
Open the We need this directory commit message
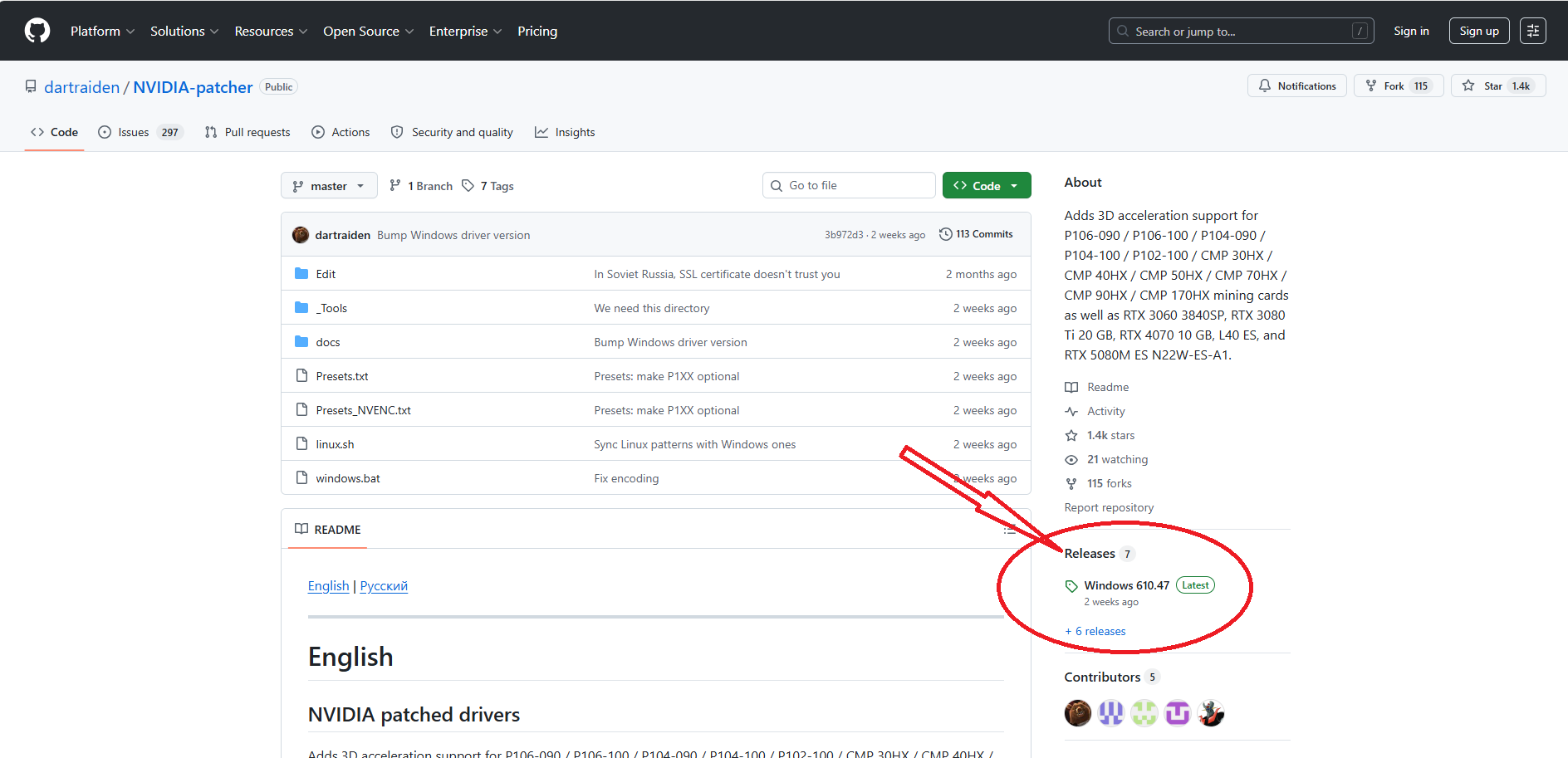coord(652,308)
